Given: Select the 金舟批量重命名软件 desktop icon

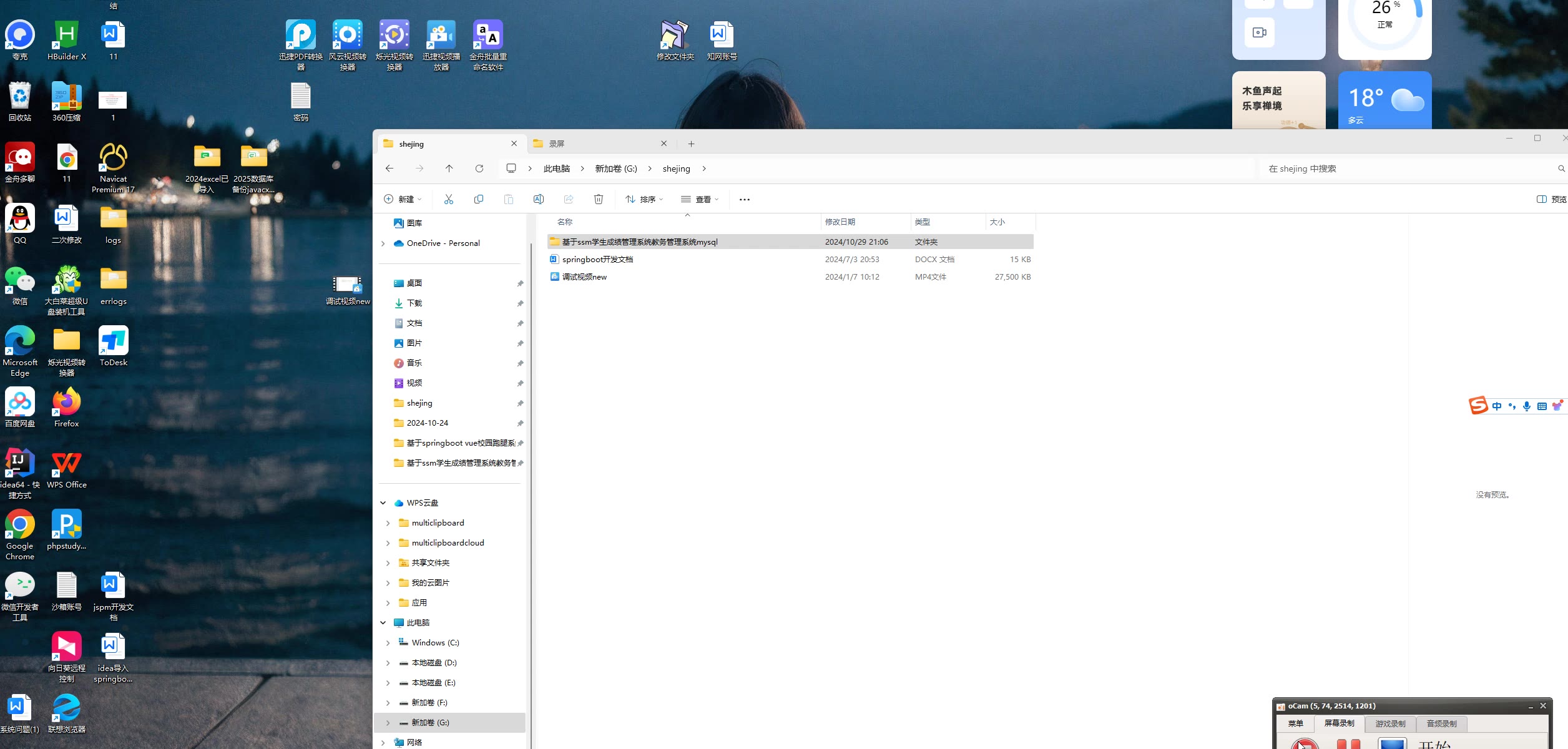Looking at the screenshot, I should tap(488, 46).
